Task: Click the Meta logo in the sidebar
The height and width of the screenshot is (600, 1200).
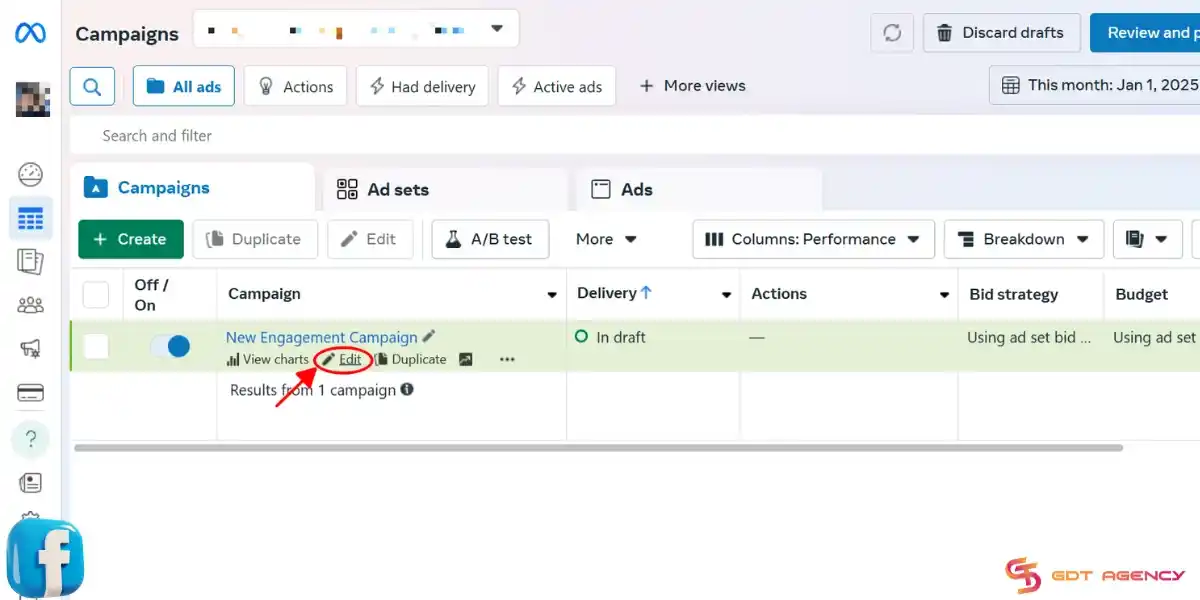Action: click(30, 33)
